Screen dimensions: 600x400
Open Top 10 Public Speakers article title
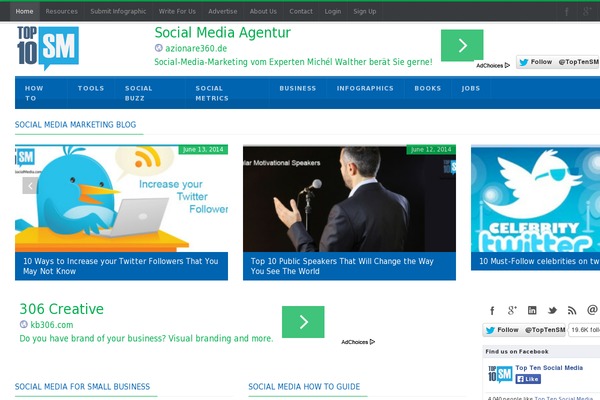pos(342,266)
